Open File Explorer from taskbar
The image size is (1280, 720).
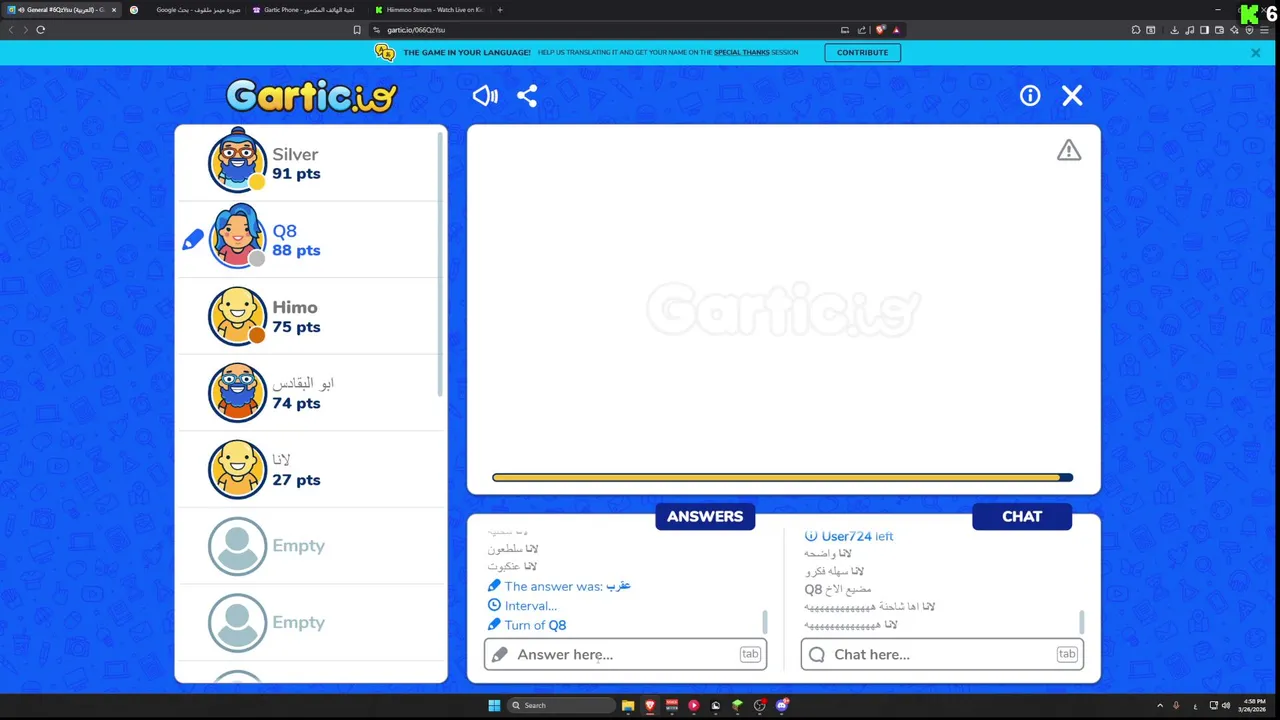pyautogui.click(x=628, y=705)
